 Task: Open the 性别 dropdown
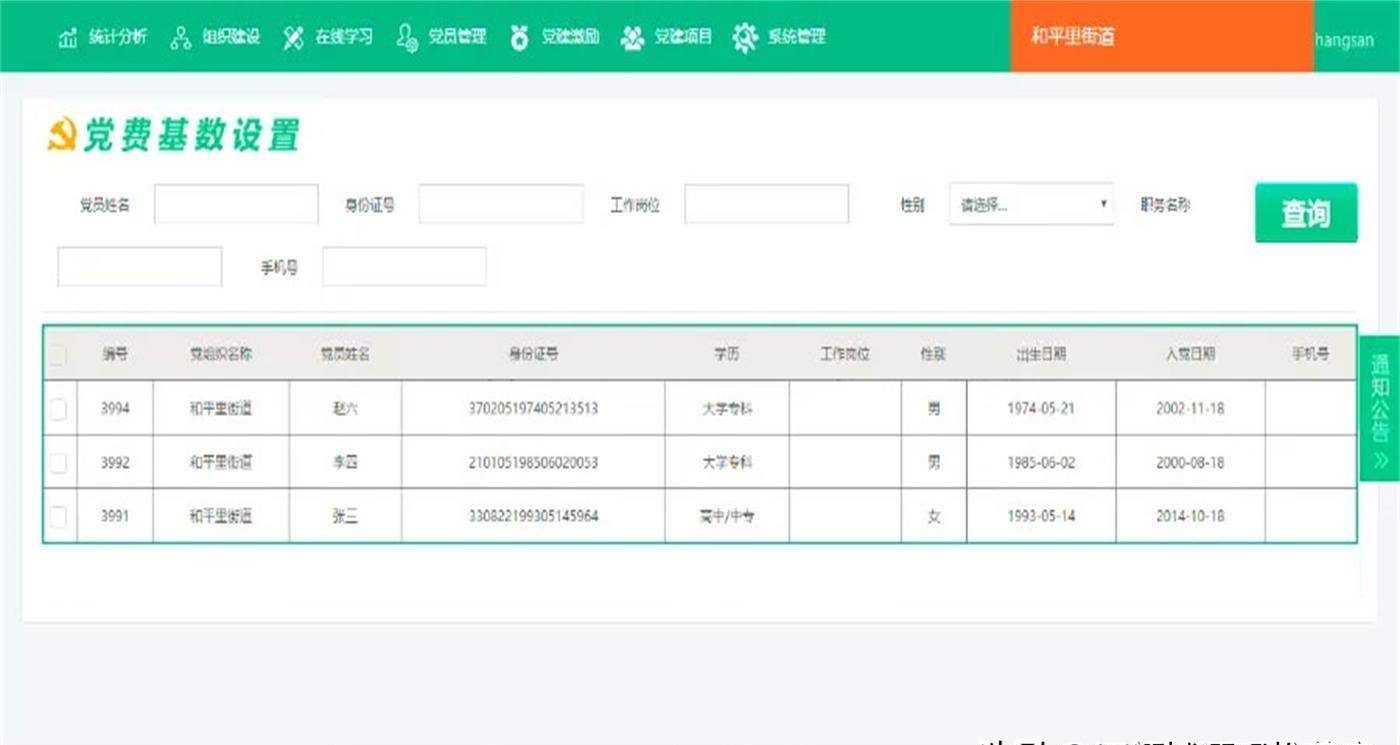coord(1031,204)
